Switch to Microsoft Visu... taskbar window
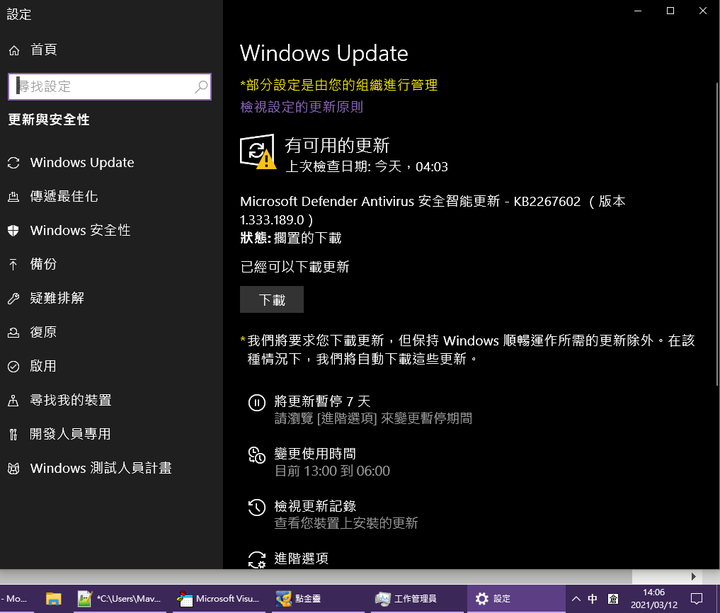This screenshot has width=720, height=613. coord(219,599)
